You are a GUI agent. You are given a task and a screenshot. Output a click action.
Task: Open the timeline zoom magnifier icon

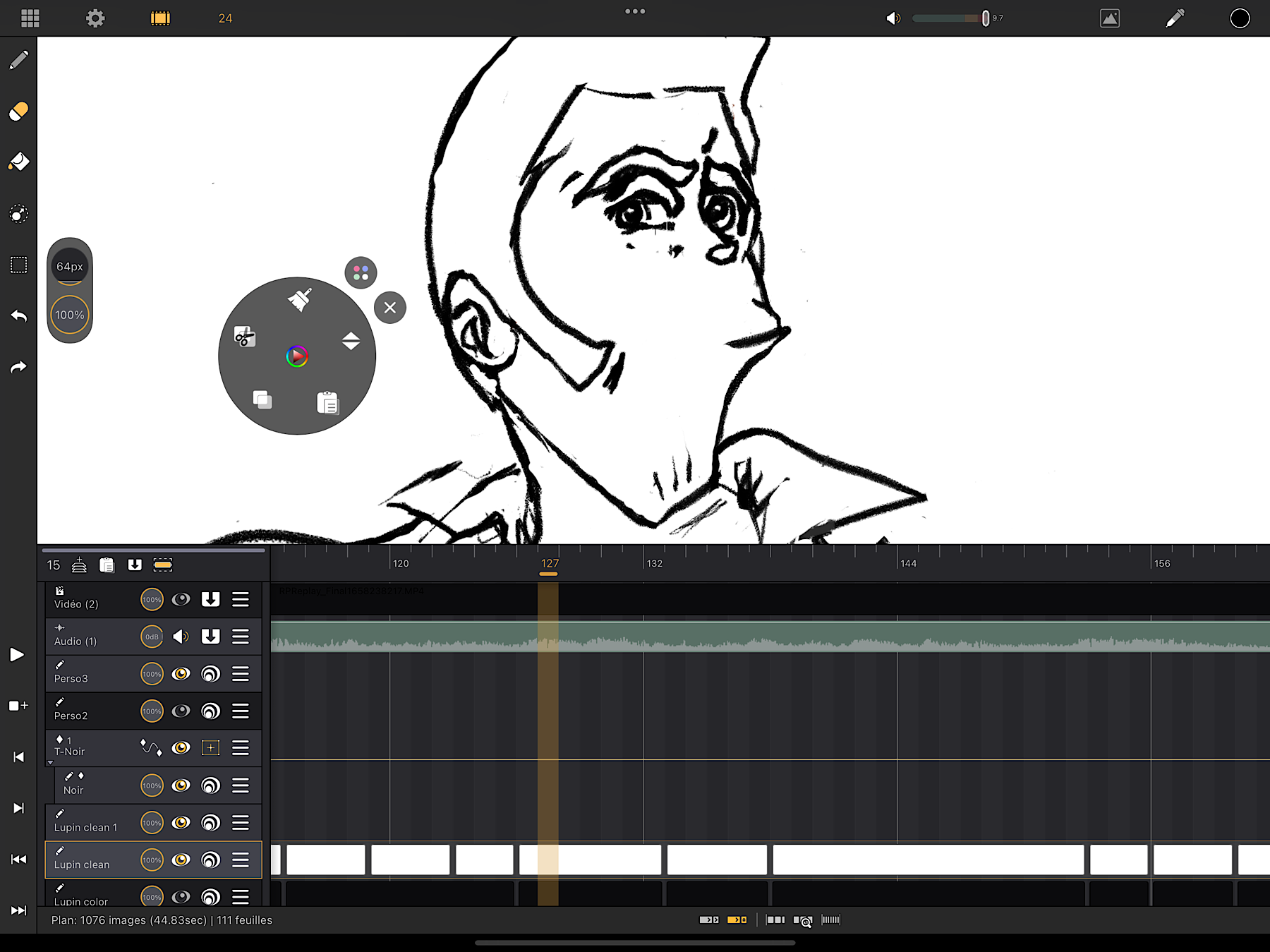[x=803, y=920]
